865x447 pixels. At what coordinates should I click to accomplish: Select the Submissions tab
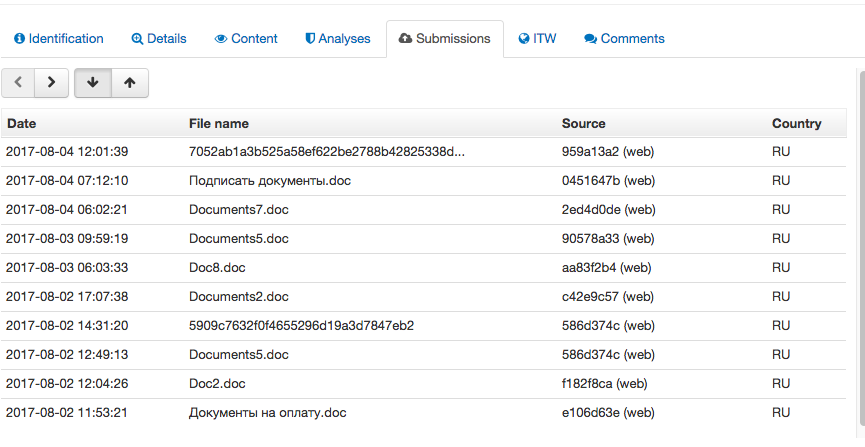click(444, 39)
